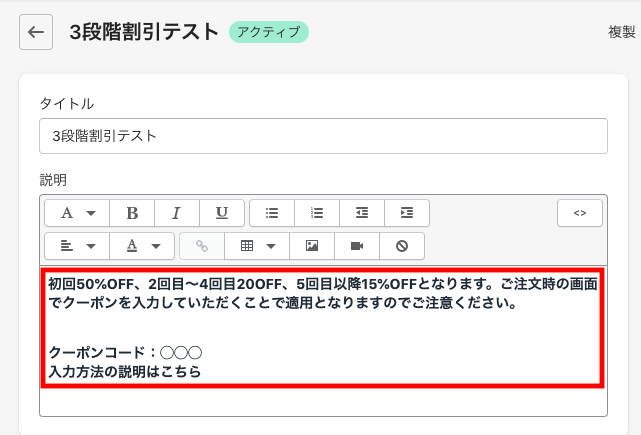This screenshot has height=435, width=641.
Task: Outdent the selected text
Action: pyautogui.click(x=362, y=213)
